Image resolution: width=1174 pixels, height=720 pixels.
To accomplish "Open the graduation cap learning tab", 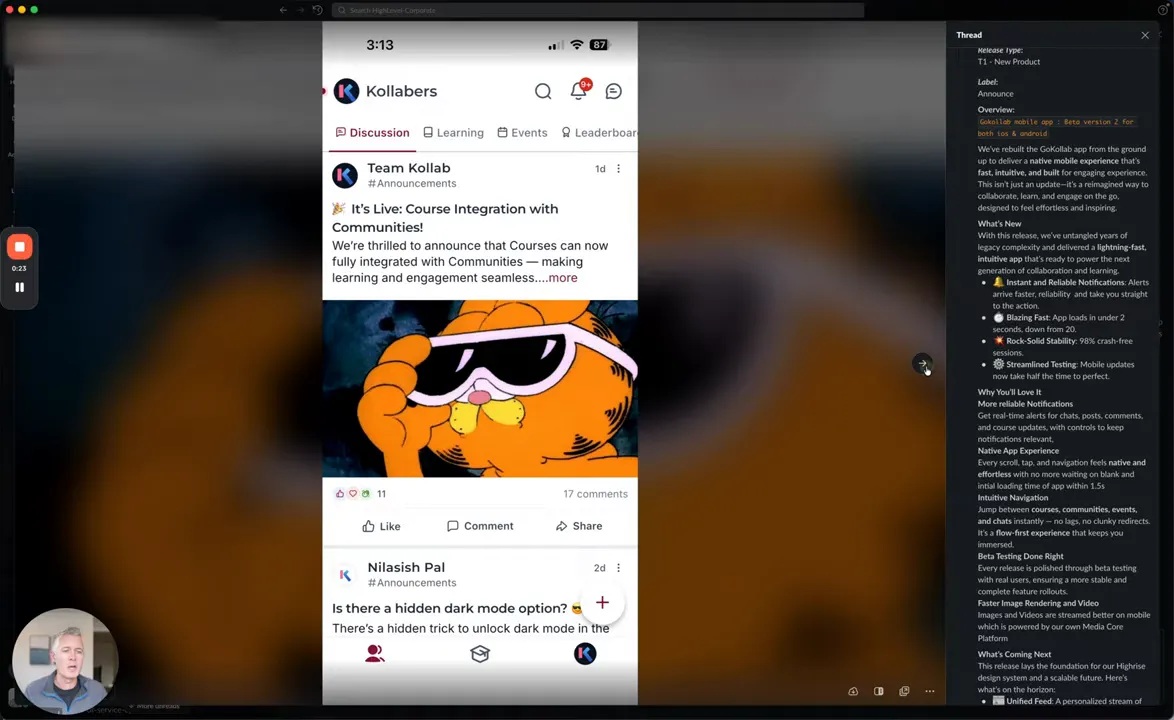I will click(480, 653).
